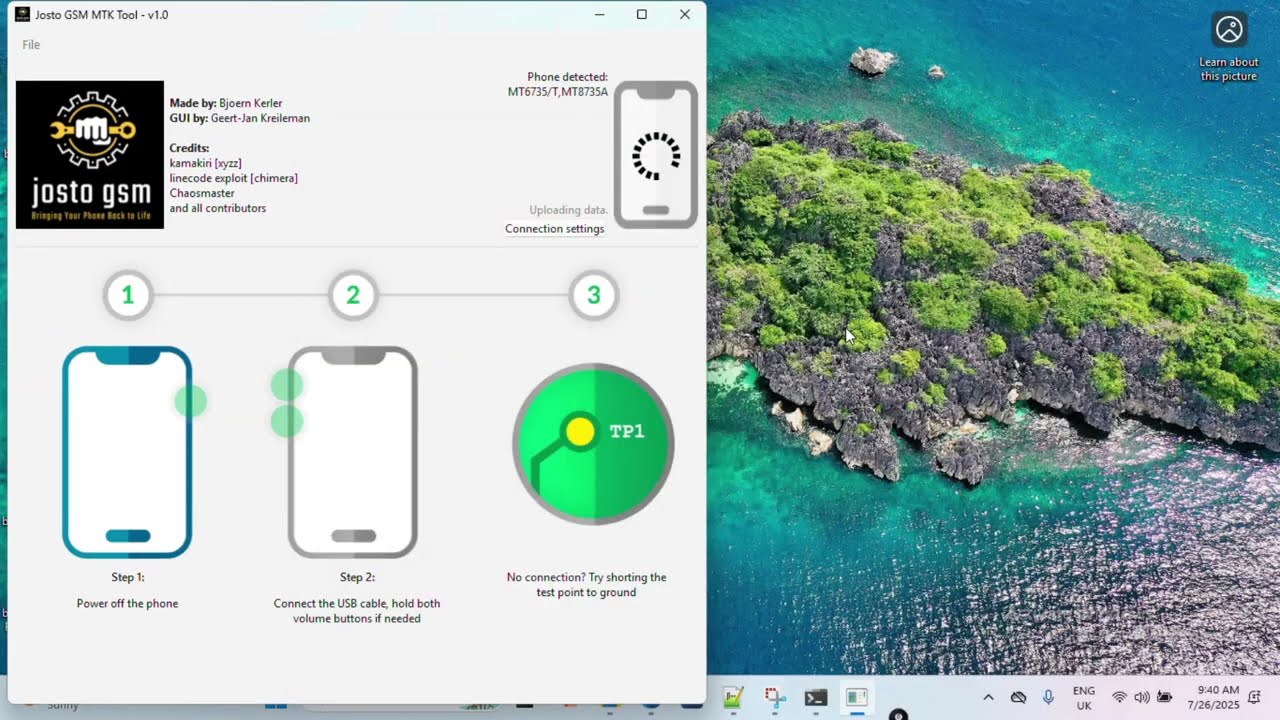The image size is (1280, 720).
Task: Click the 'GUI by: Geert-Jan Kreileman' text
Action: tap(240, 118)
